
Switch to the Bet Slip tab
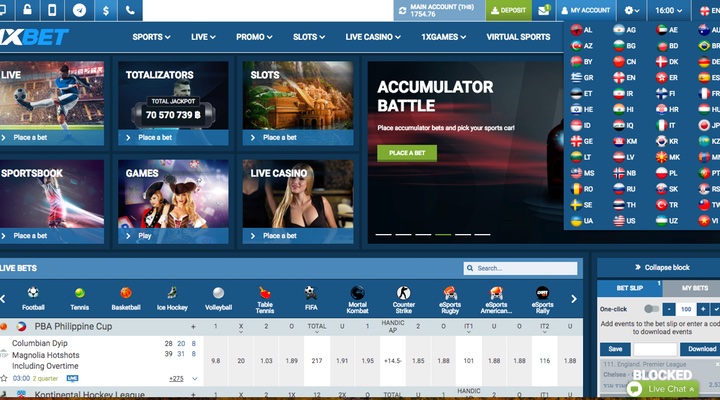click(x=630, y=288)
